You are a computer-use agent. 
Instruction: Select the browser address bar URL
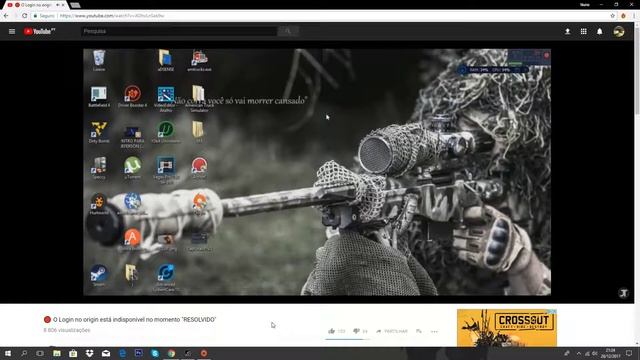click(112, 16)
